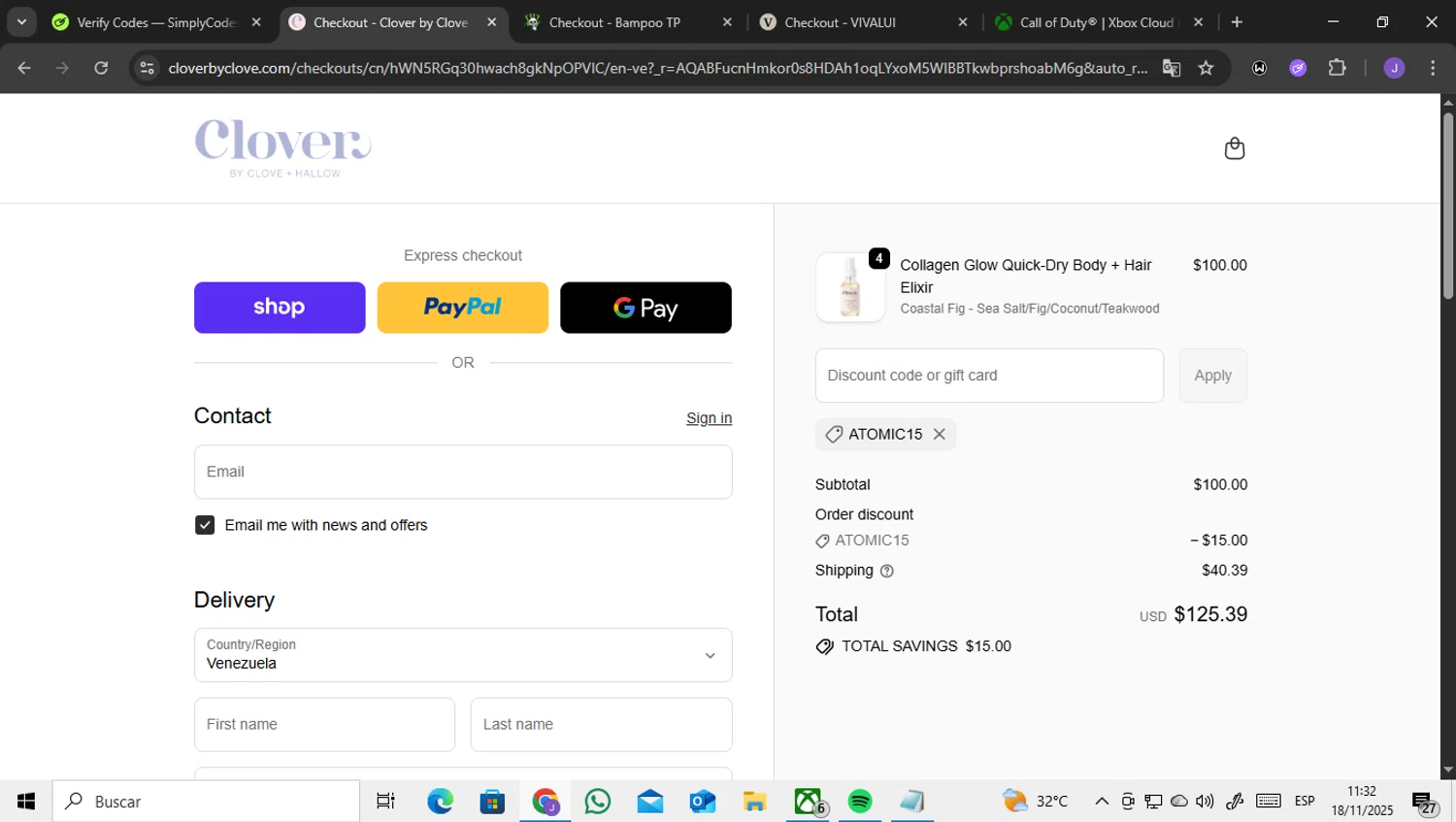Screen dimensions: 1456x822
Task: Focus the Last name field
Action: click(x=601, y=724)
